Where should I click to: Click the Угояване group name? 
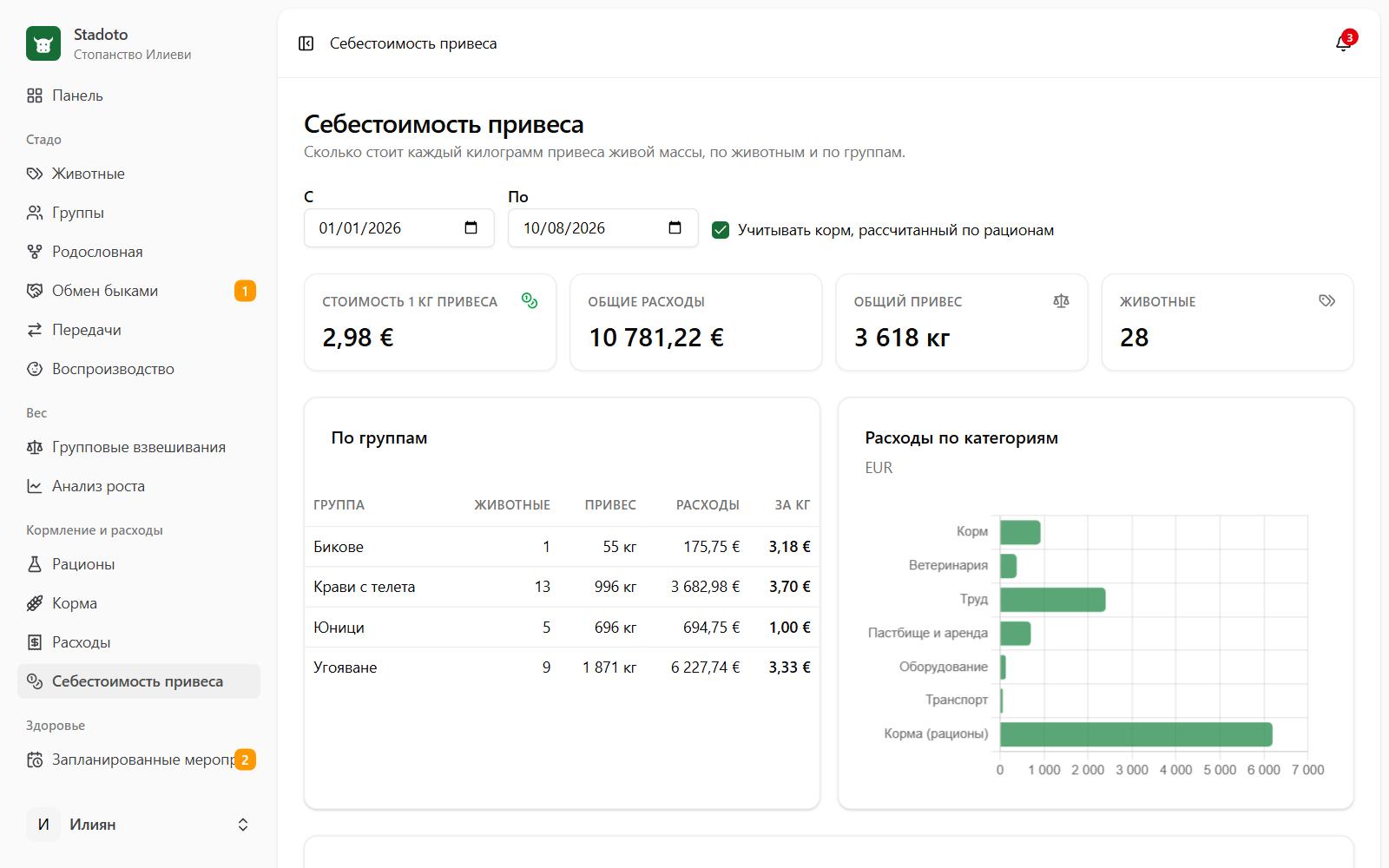click(x=346, y=667)
